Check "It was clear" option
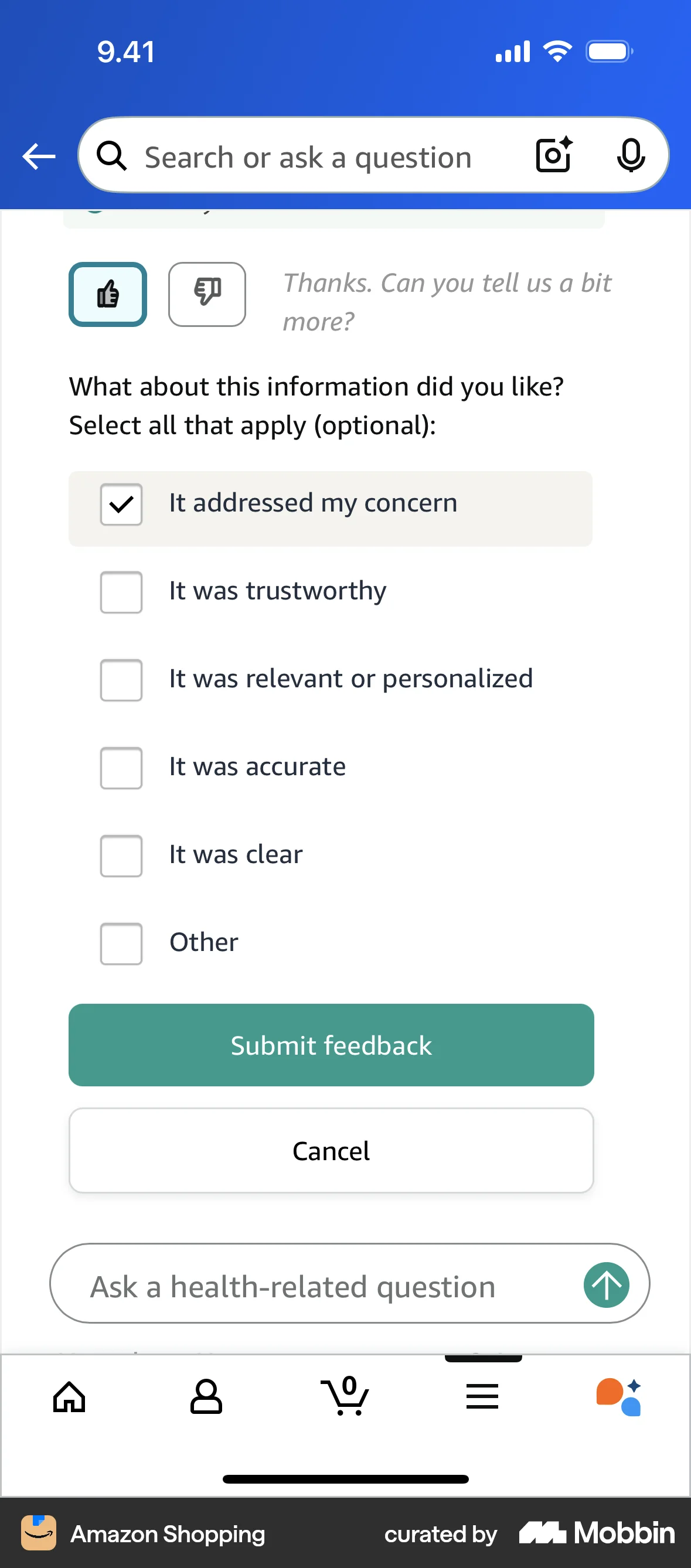The height and width of the screenshot is (1568, 691). click(x=121, y=856)
